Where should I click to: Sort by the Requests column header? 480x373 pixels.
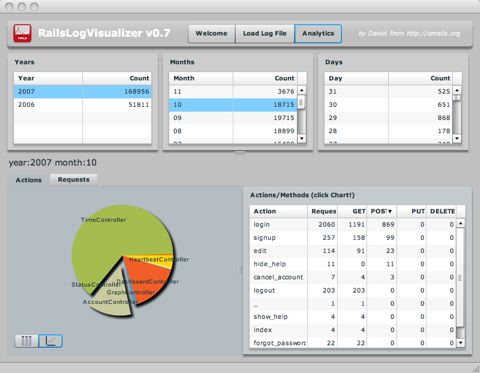(322, 211)
